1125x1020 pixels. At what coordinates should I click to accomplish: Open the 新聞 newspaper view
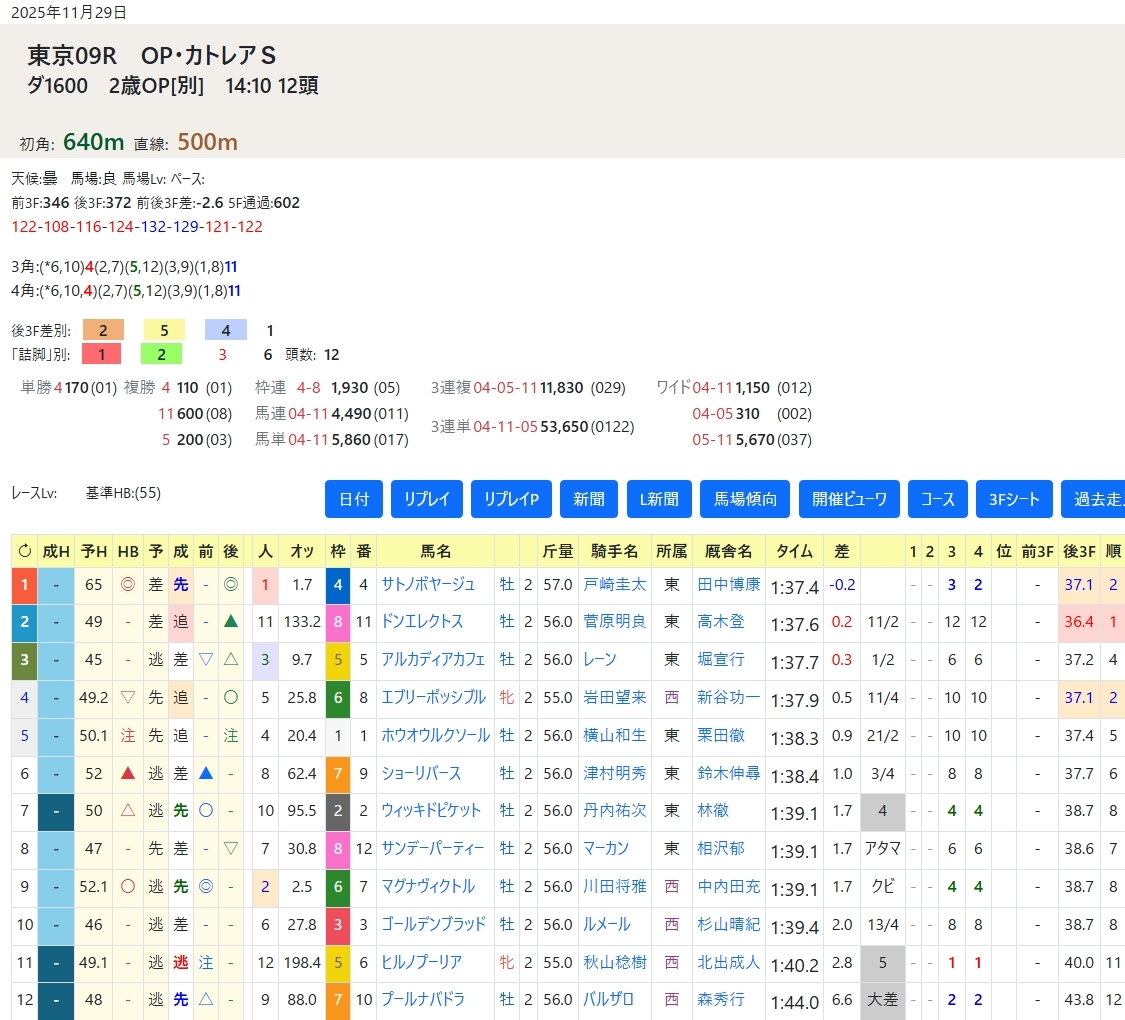pyautogui.click(x=588, y=499)
